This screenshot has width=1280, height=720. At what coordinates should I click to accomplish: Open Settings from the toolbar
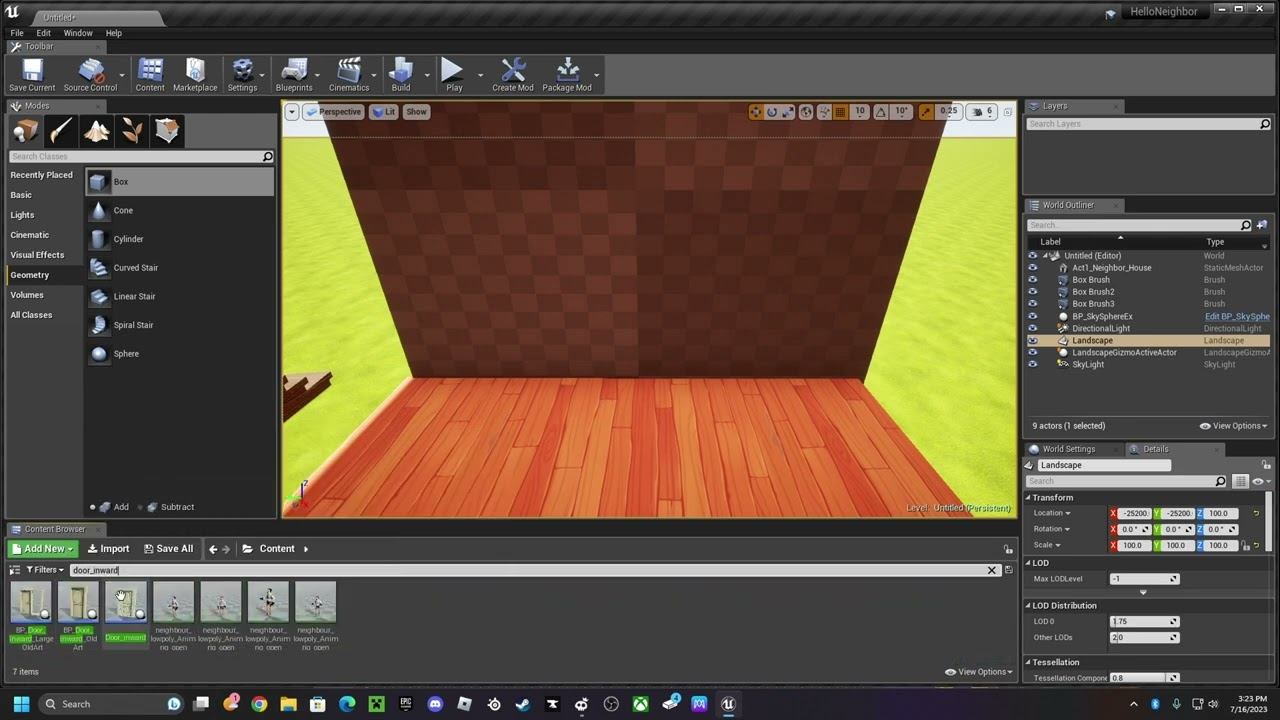[242, 75]
